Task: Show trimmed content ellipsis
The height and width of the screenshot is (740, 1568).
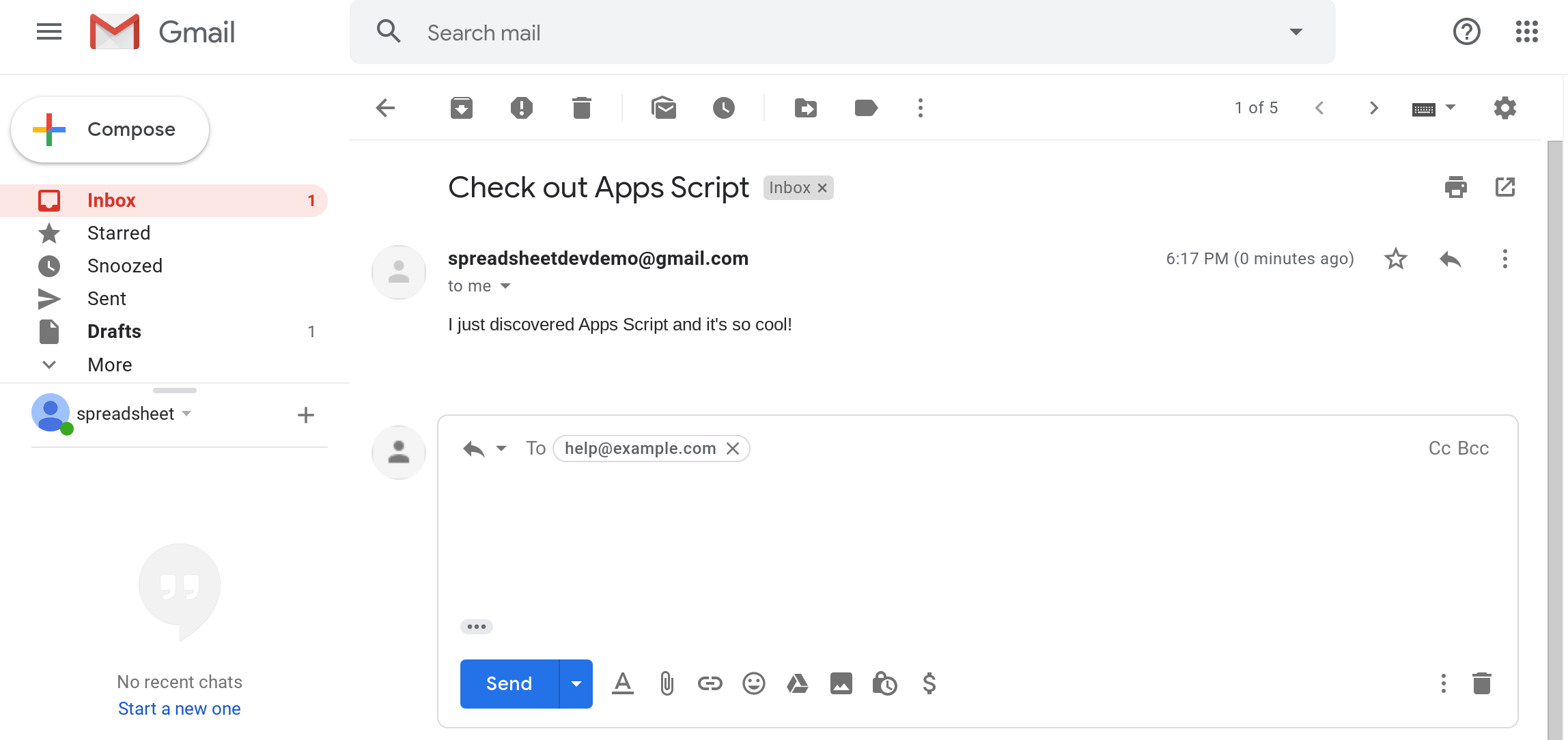Action: tap(477, 627)
